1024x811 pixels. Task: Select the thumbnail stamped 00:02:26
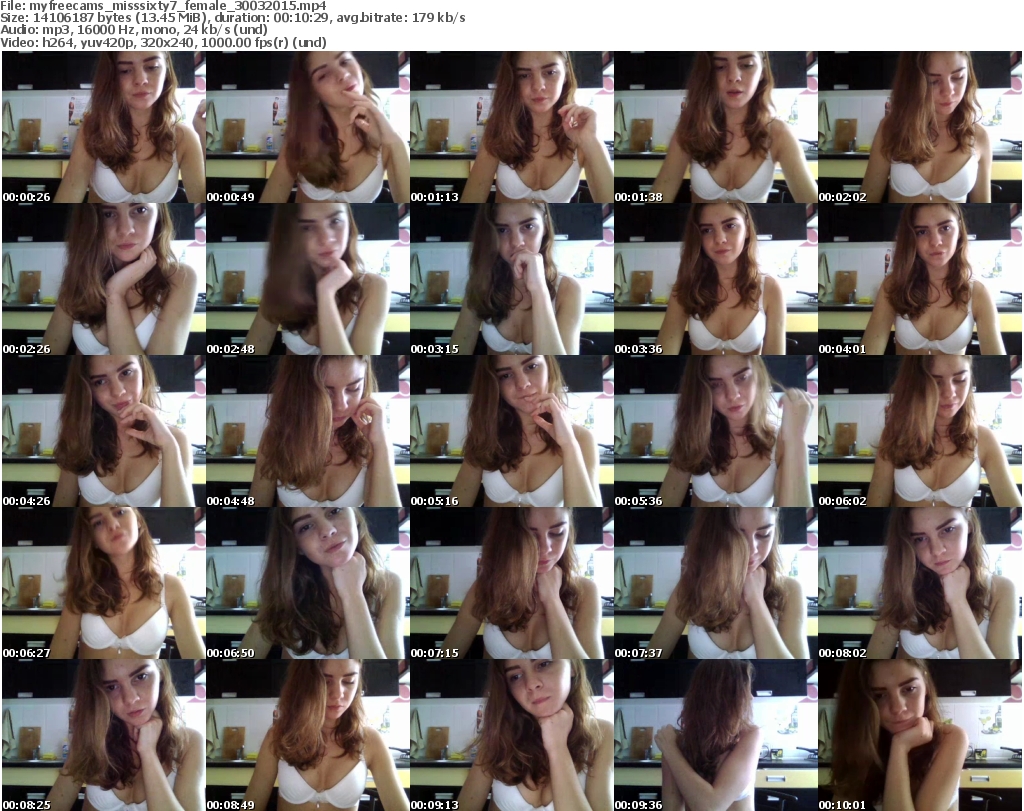(x=104, y=279)
